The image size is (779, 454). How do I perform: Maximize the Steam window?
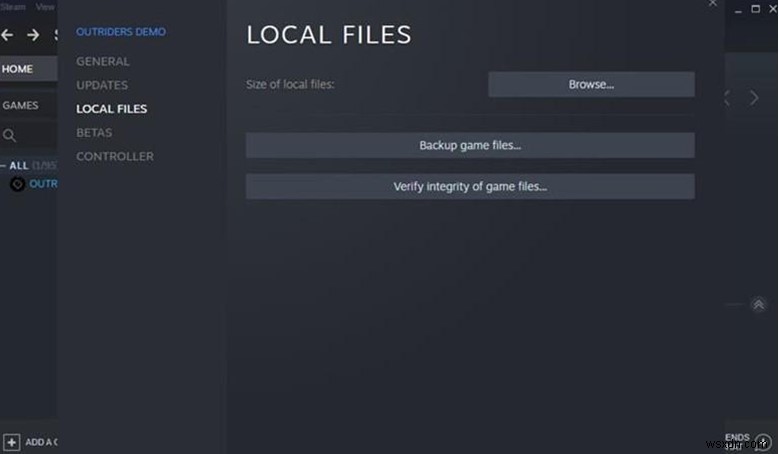[755, 9]
